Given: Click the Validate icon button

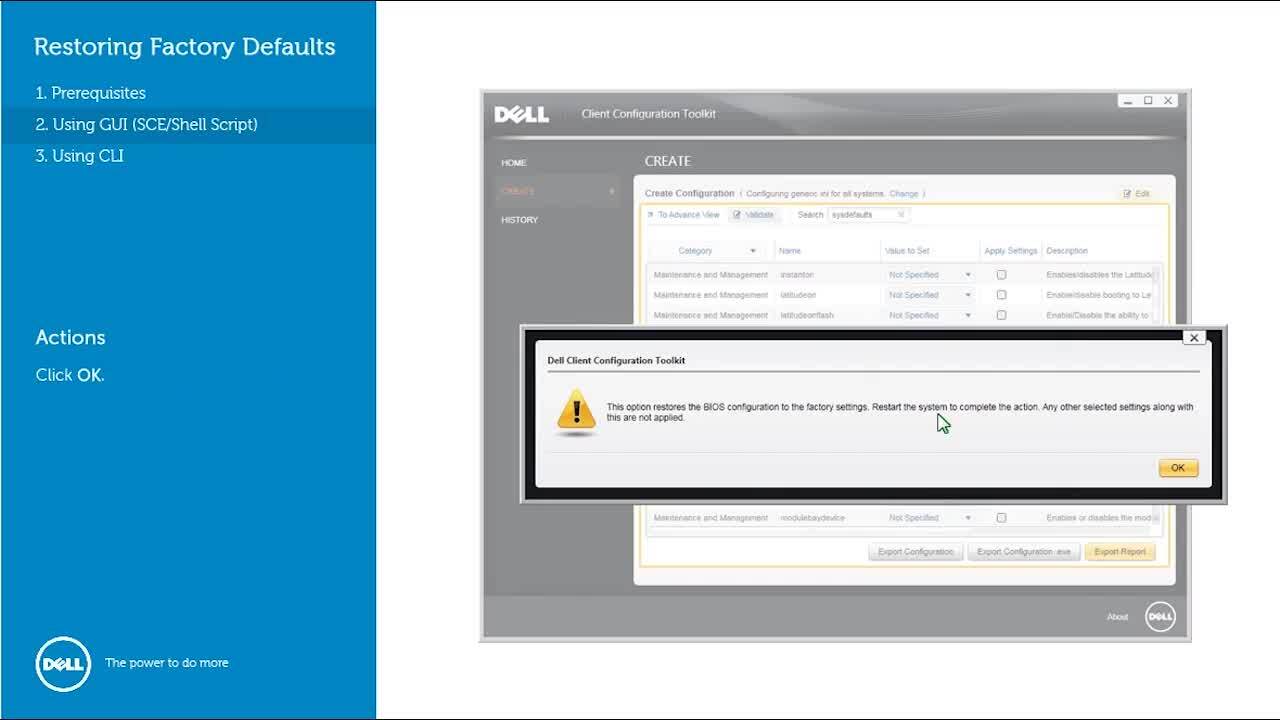Looking at the screenshot, I should coord(738,215).
